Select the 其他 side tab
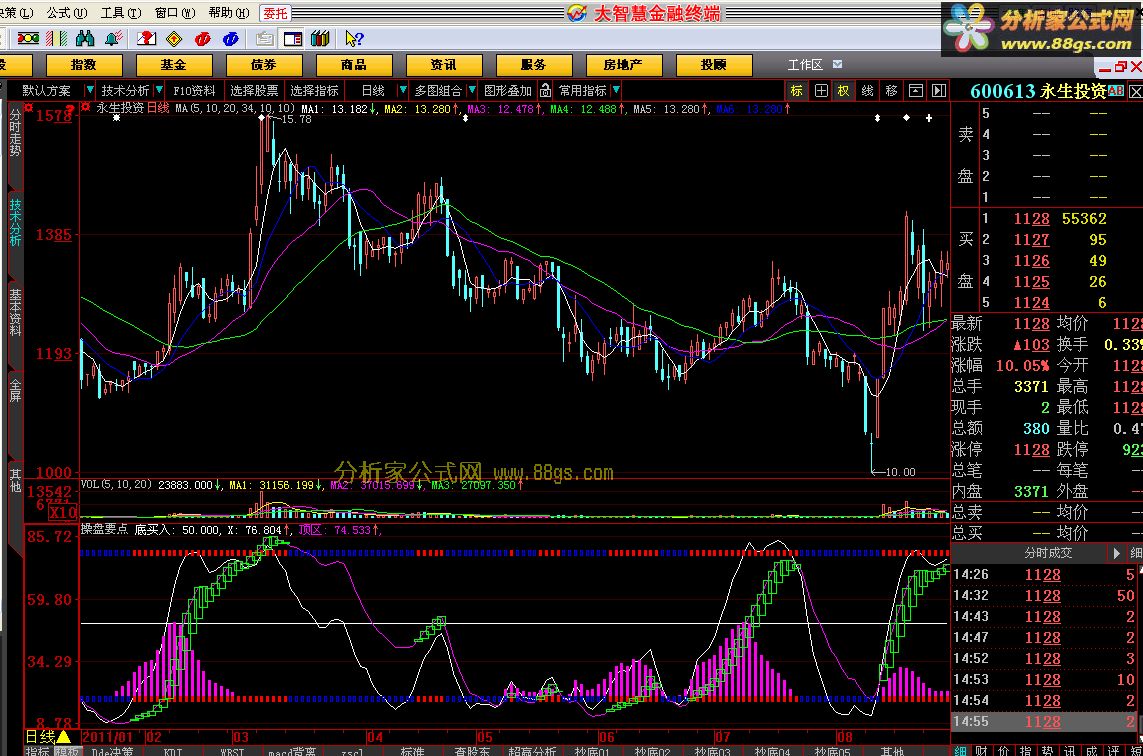1143x756 pixels. pos(15,480)
